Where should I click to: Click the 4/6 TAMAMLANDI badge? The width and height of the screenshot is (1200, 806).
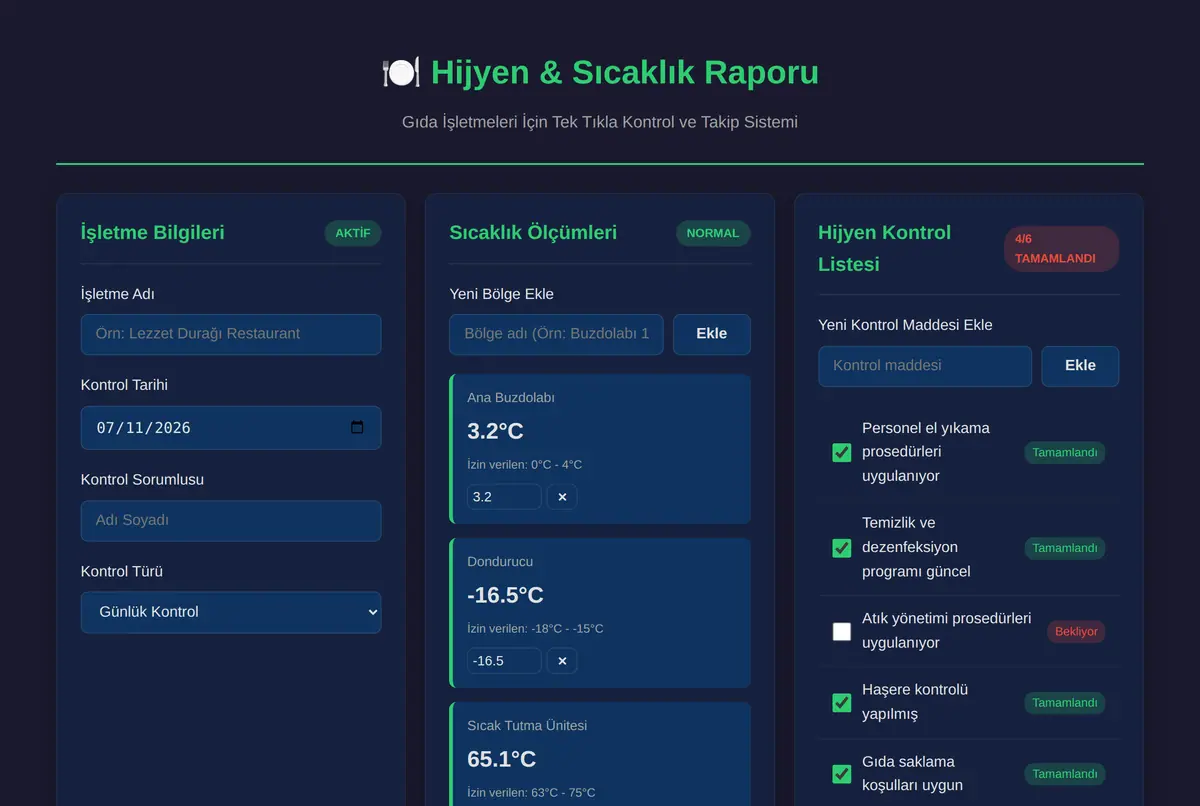tap(1061, 249)
